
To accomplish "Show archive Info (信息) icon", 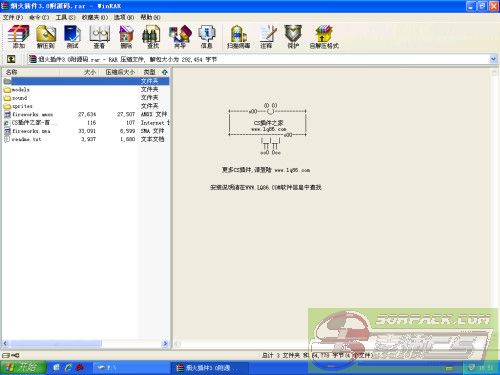I will (207, 37).
